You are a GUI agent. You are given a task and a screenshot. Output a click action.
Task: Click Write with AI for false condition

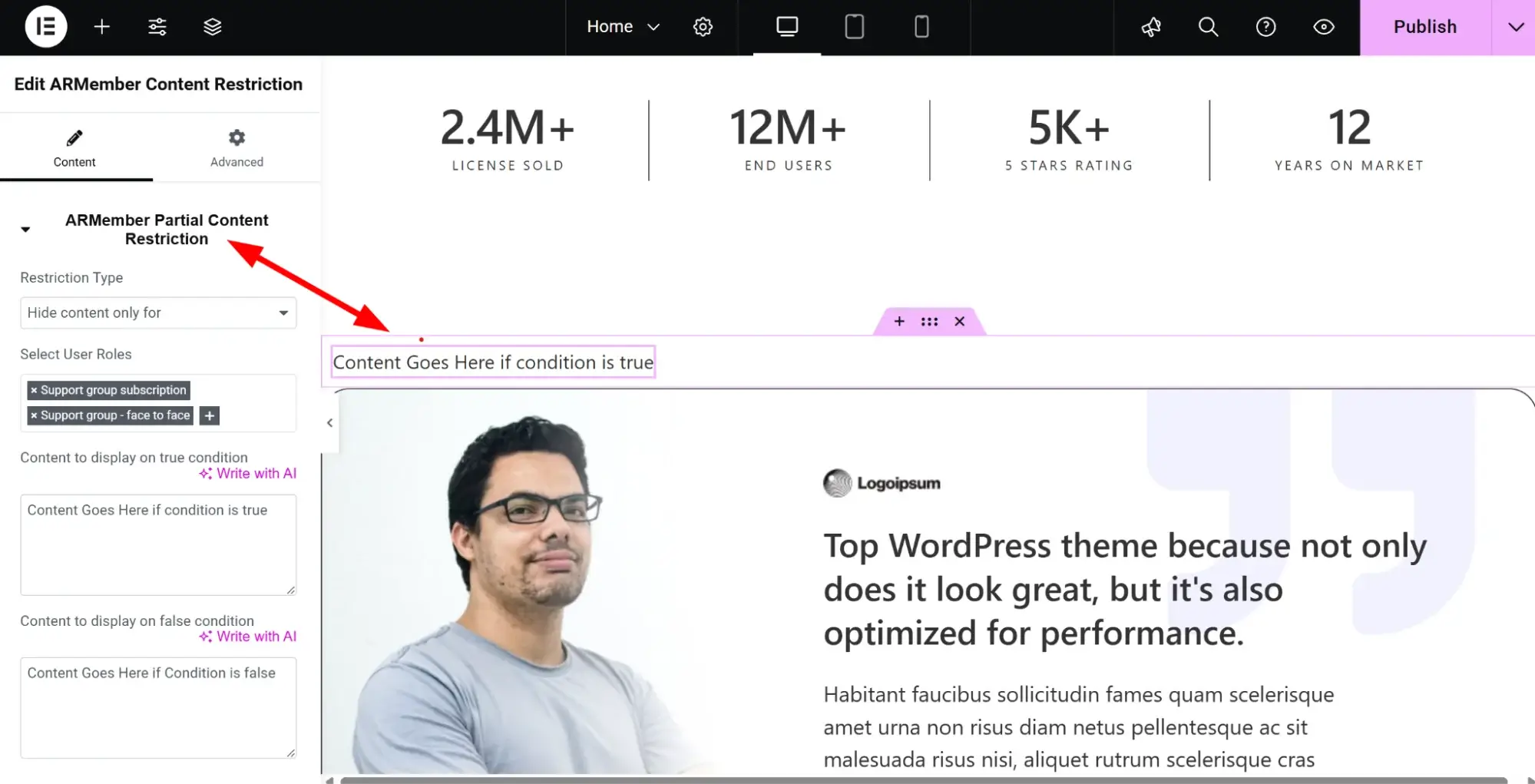[x=247, y=637]
